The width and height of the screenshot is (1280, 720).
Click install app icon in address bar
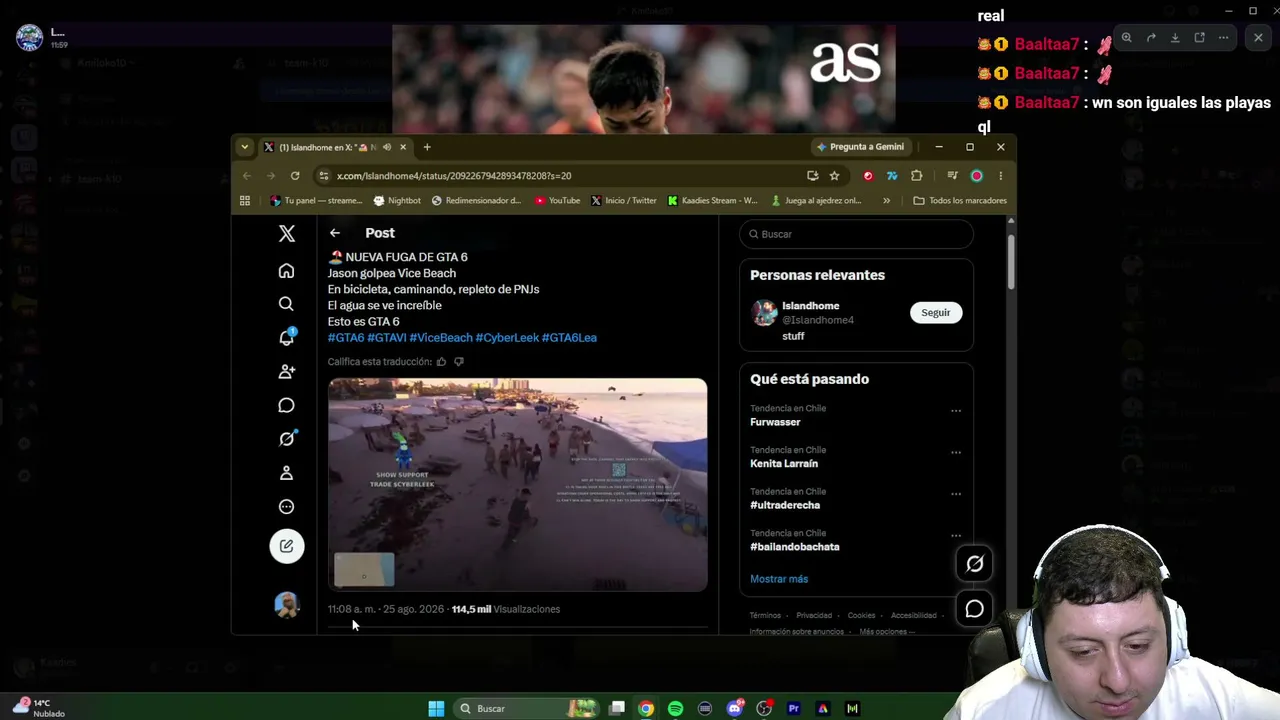[812, 176]
